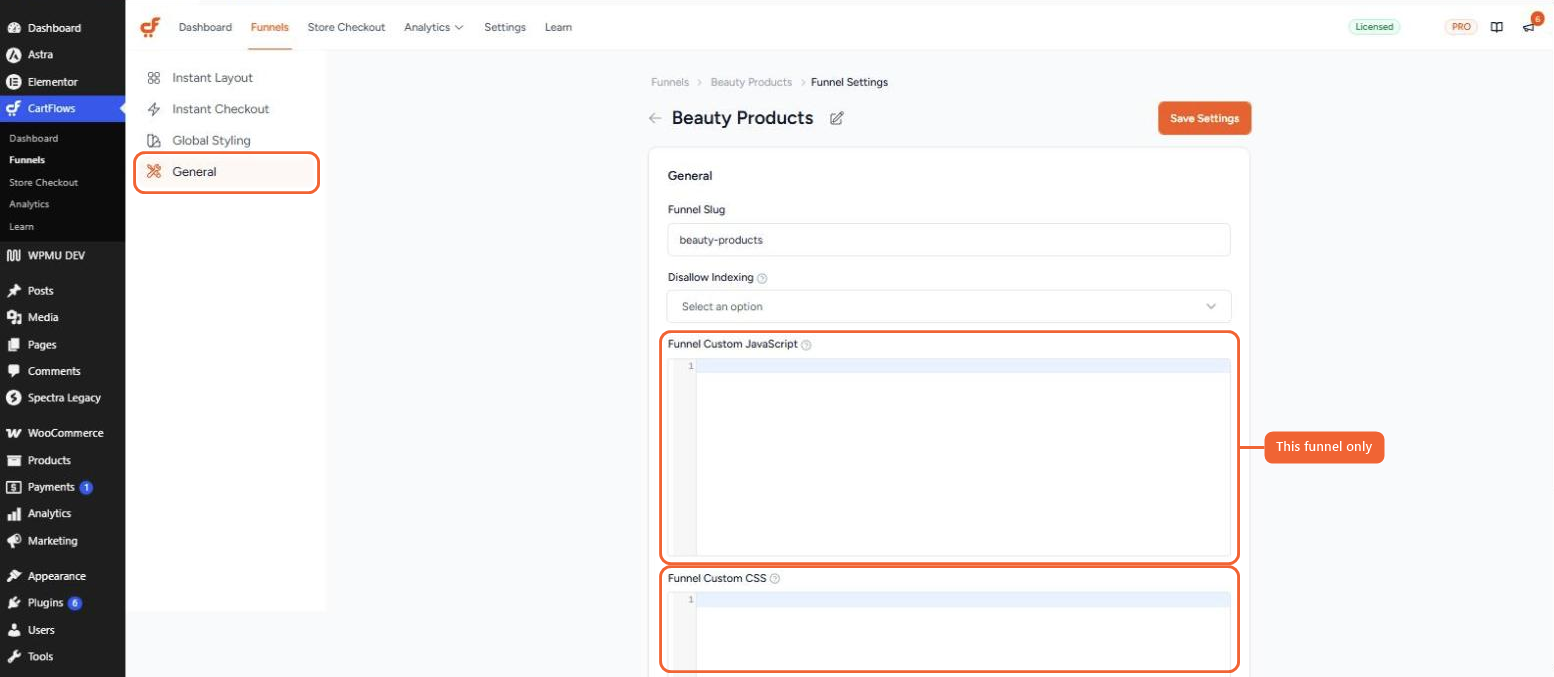This screenshot has height=677, width=1554.
Task: Click the Plugins plug icon
Action: (14, 603)
